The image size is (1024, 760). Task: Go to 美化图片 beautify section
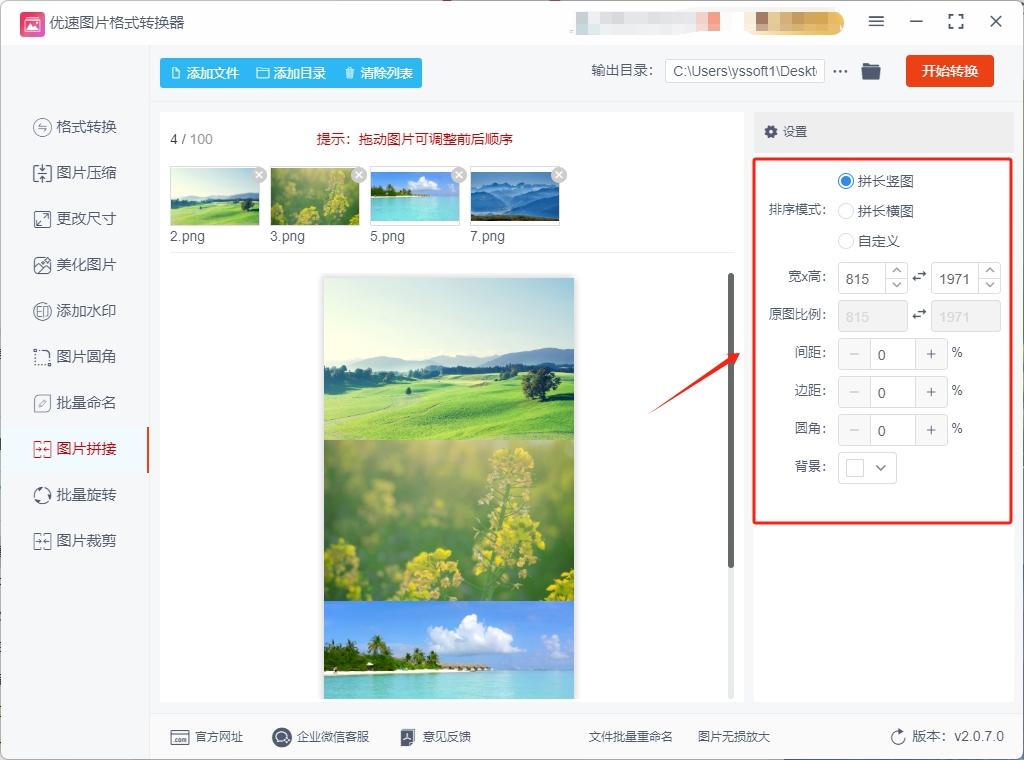click(74, 265)
